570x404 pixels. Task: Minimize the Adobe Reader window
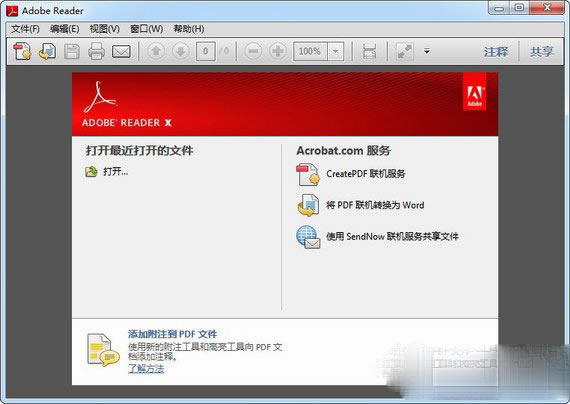coord(499,8)
